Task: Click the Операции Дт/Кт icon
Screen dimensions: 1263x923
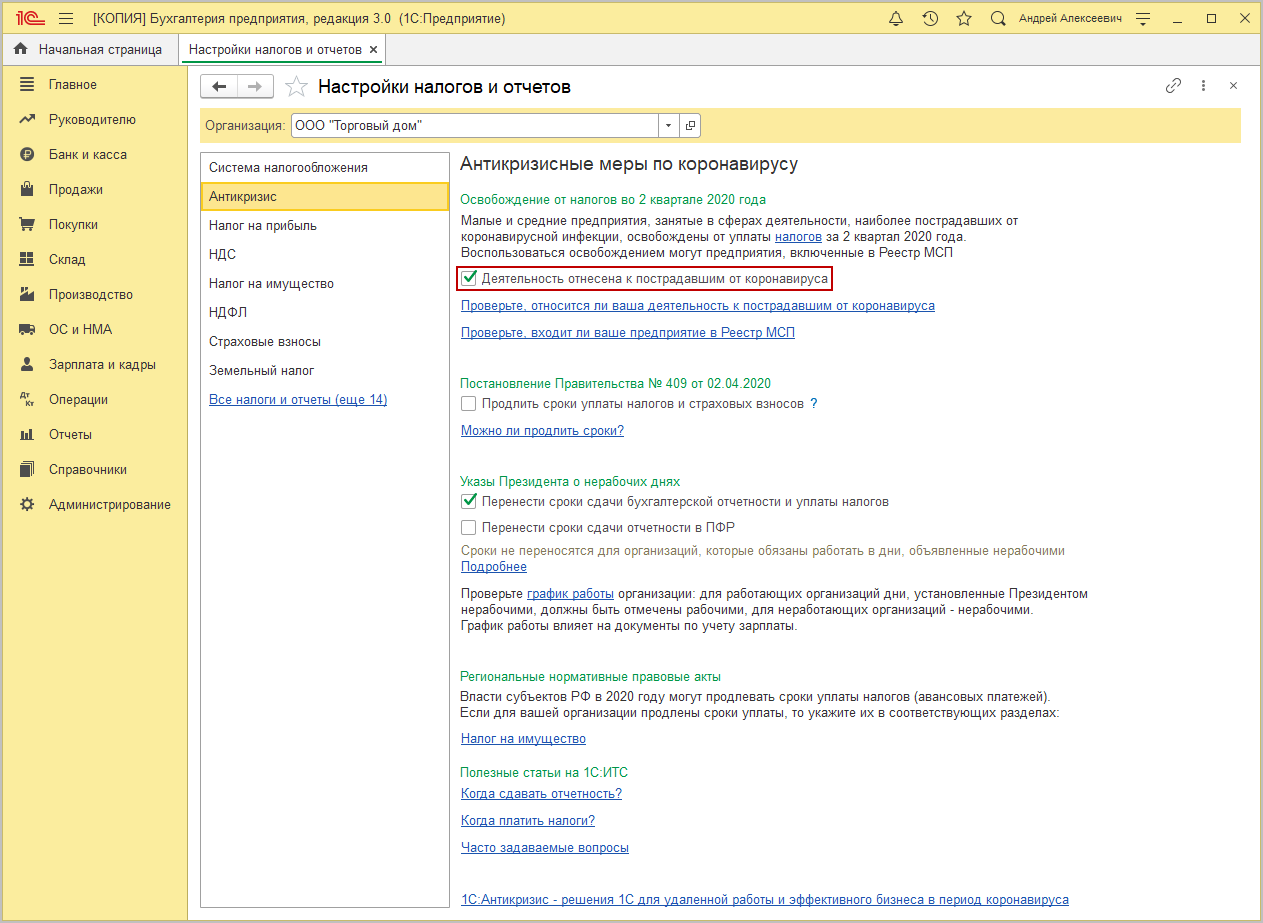Action: click(27, 400)
